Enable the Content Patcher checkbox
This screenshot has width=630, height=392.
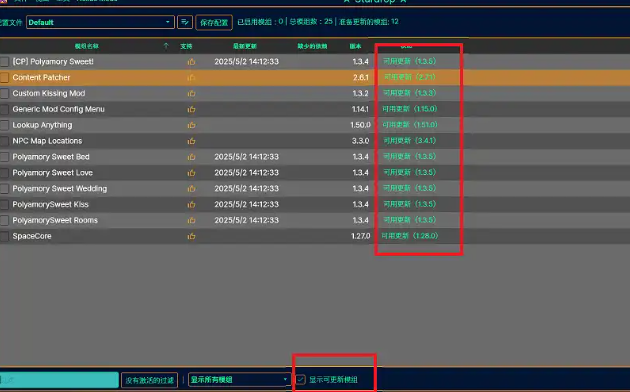[4, 78]
